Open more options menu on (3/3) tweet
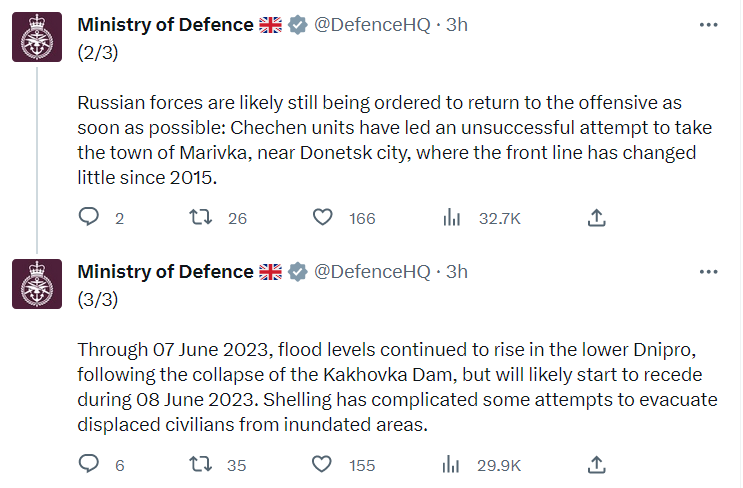 (708, 272)
